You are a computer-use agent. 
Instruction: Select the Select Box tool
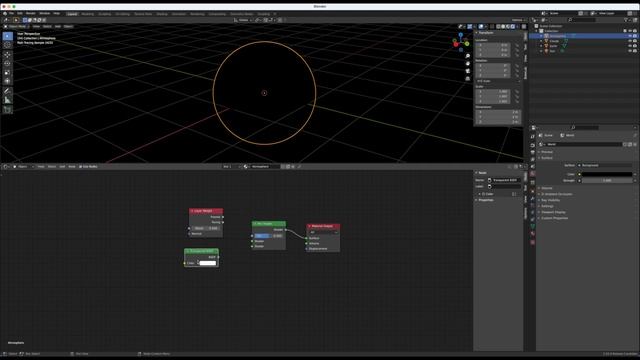pyautogui.click(x=7, y=36)
